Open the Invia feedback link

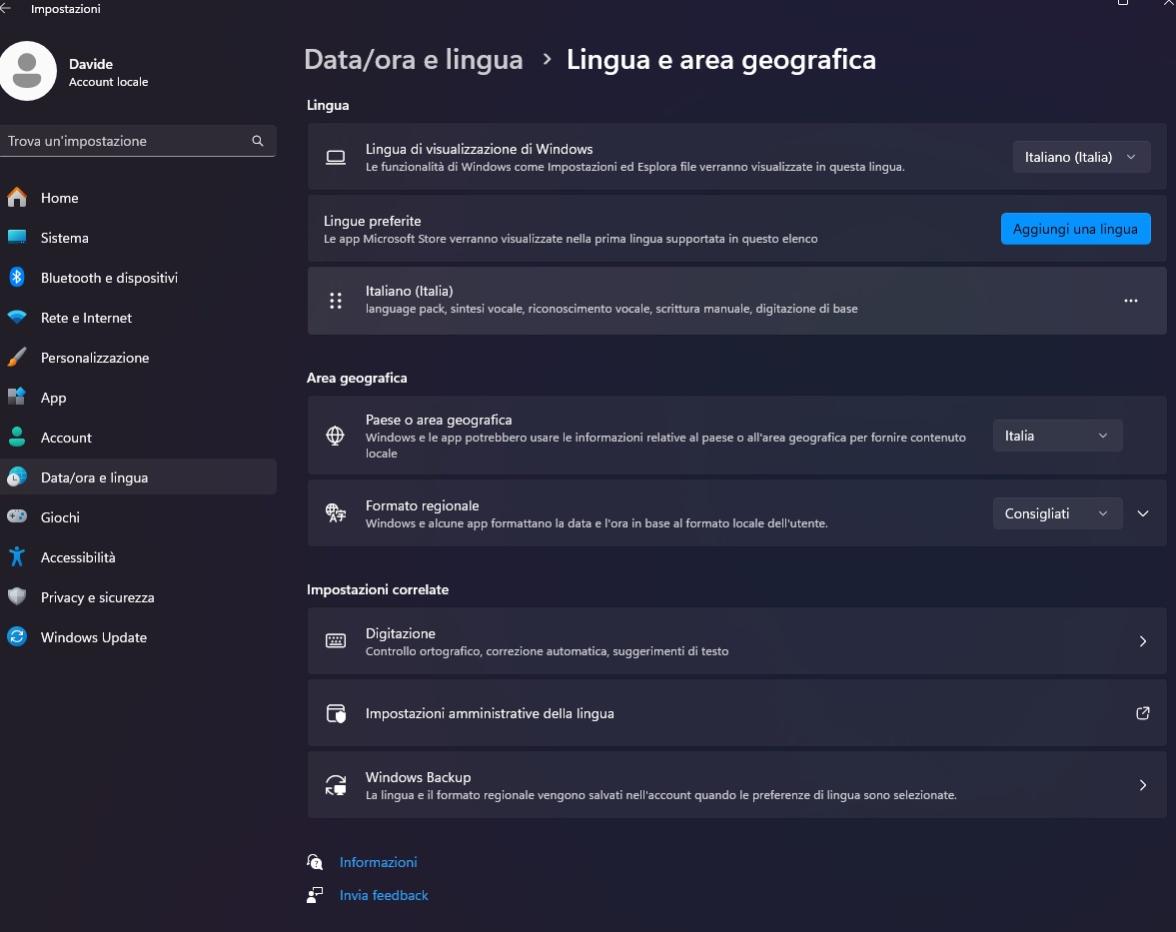383,895
